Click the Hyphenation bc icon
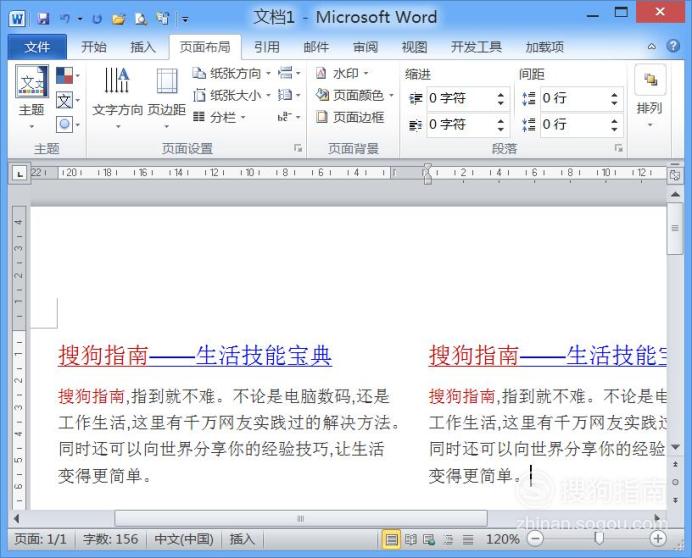This screenshot has width=692, height=558. [289, 117]
